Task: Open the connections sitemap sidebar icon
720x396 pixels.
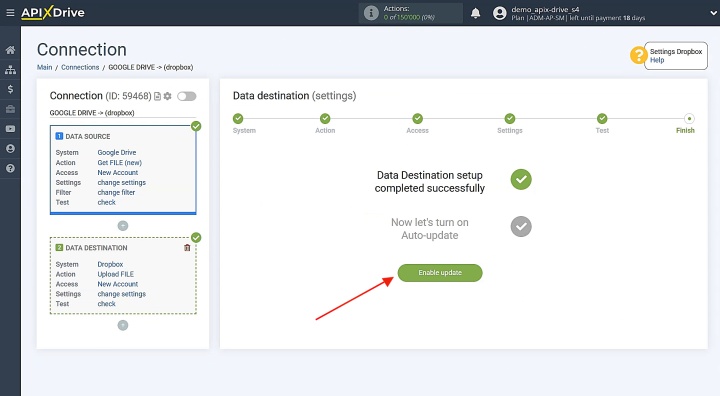Action: tap(10, 70)
